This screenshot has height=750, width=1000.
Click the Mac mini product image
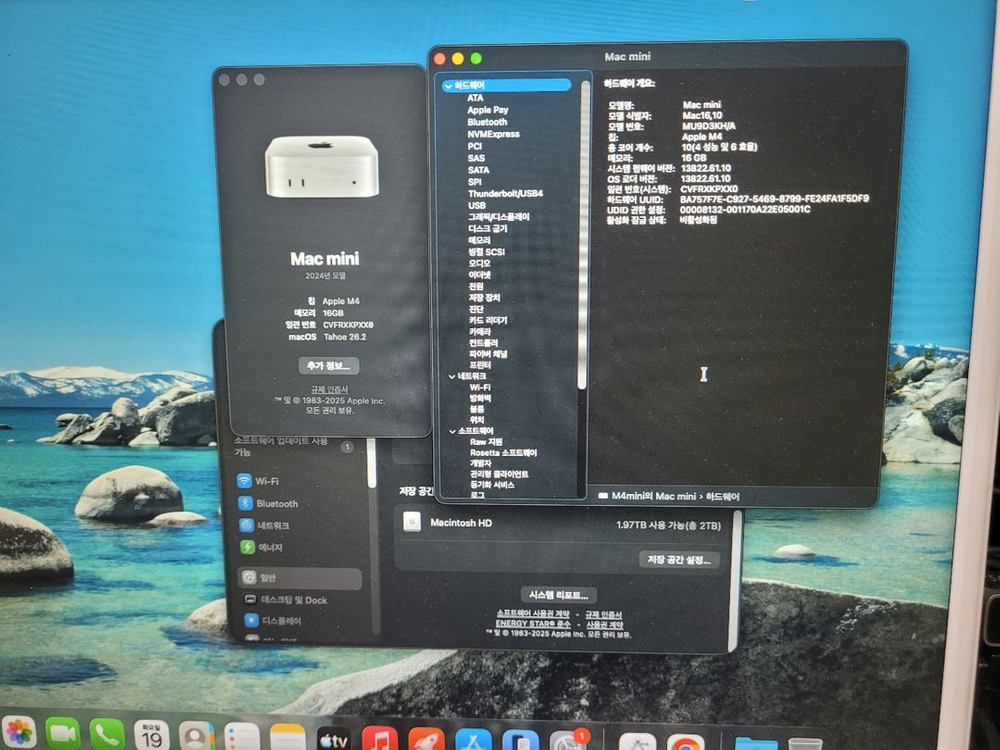(x=322, y=166)
